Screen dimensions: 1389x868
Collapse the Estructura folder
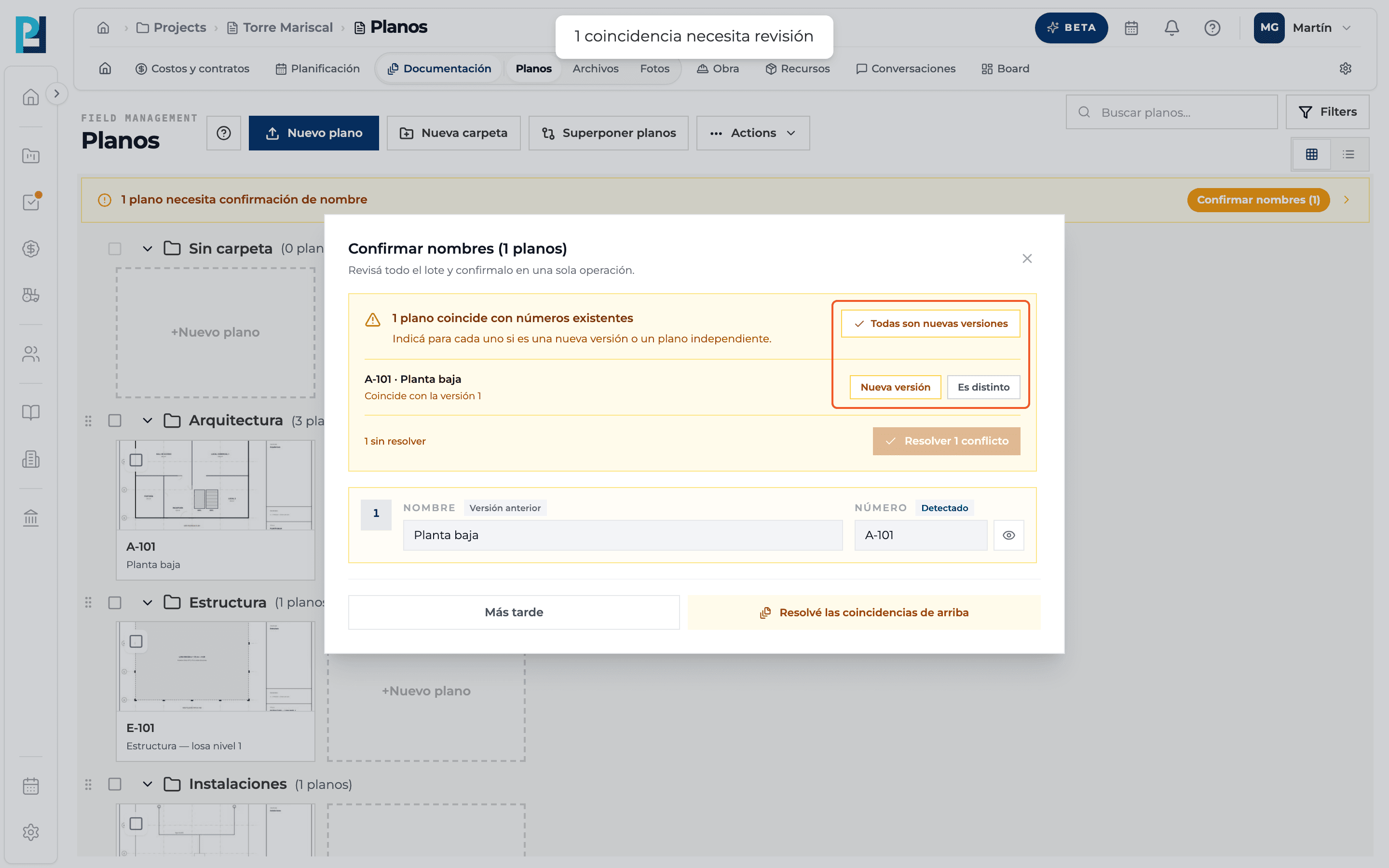click(x=148, y=603)
